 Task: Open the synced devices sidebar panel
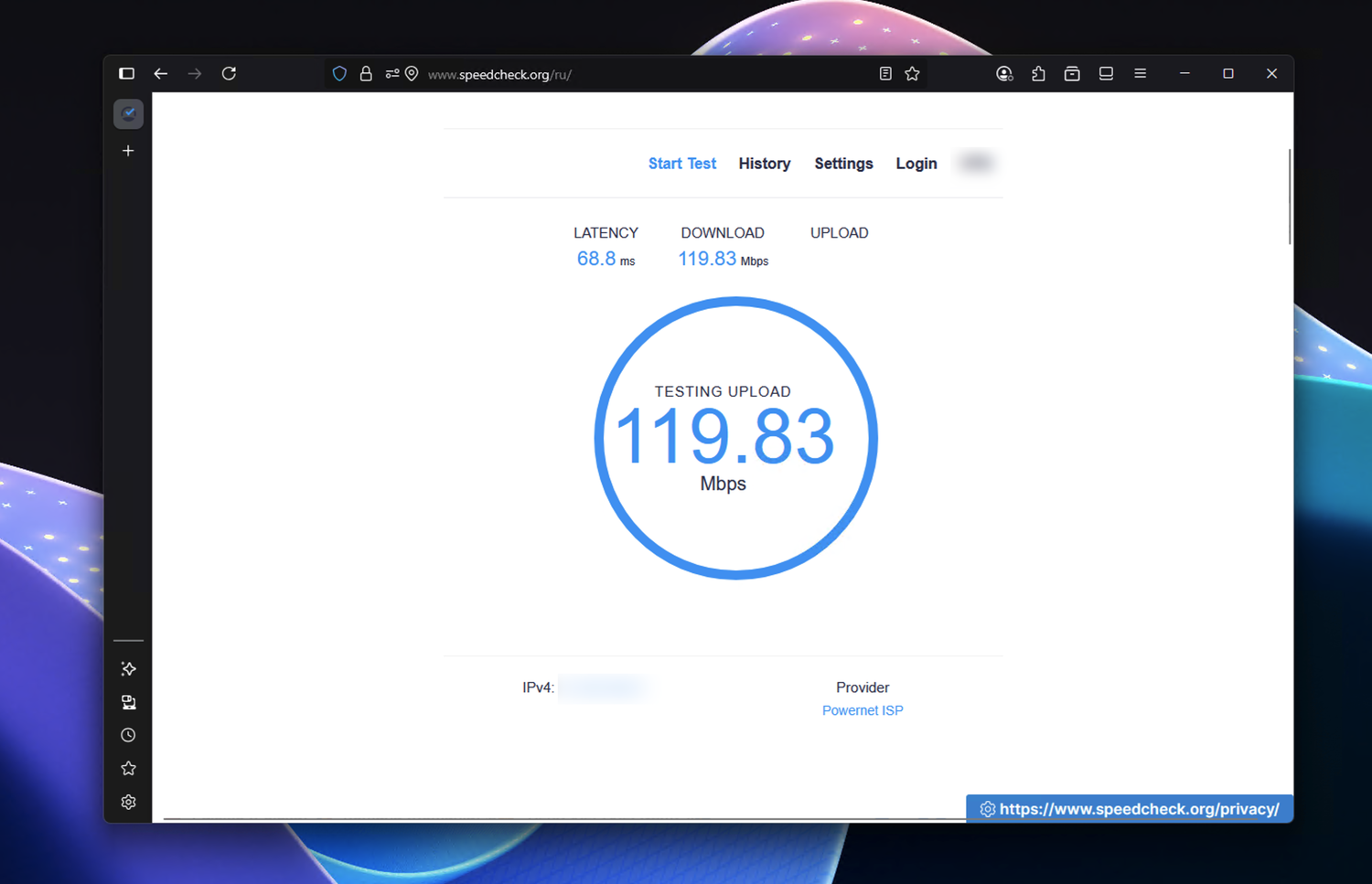128,702
